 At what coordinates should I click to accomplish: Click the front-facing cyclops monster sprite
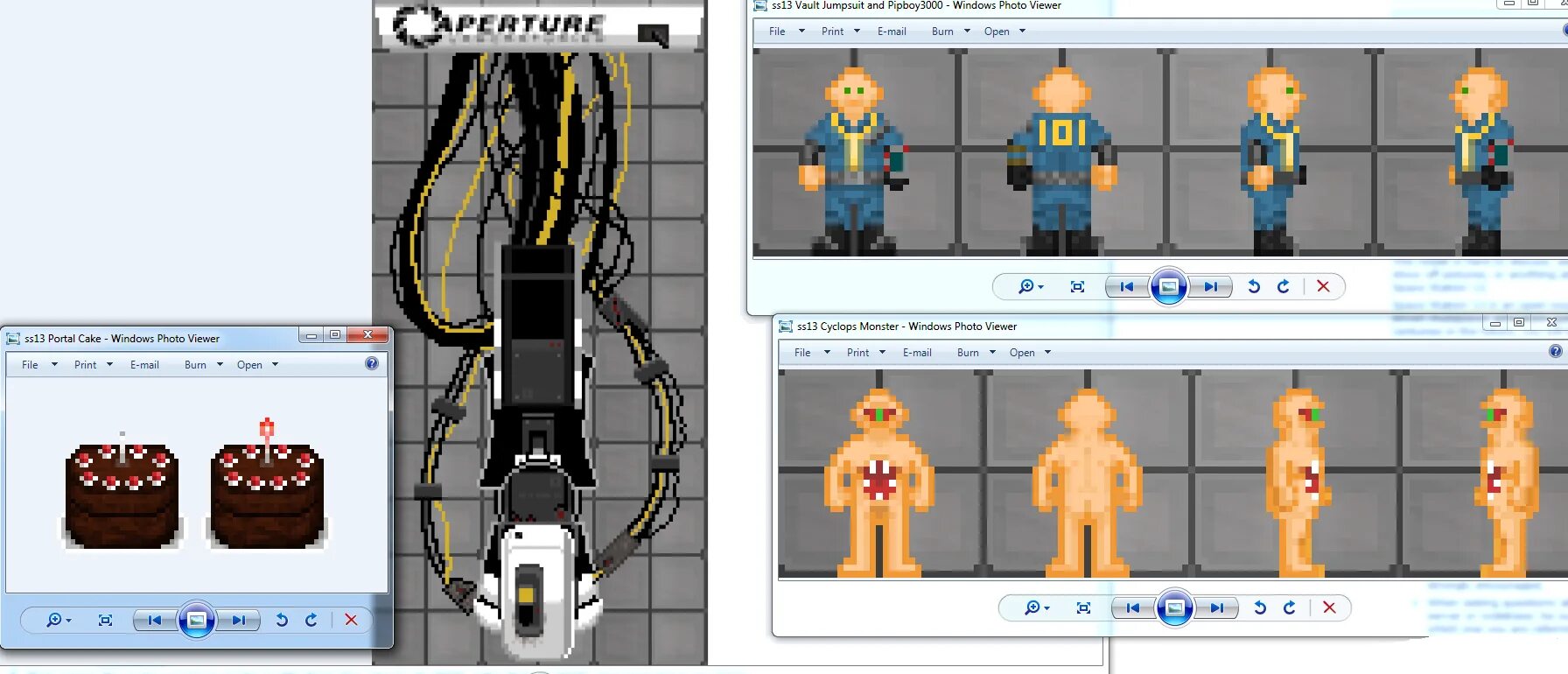coord(879,481)
